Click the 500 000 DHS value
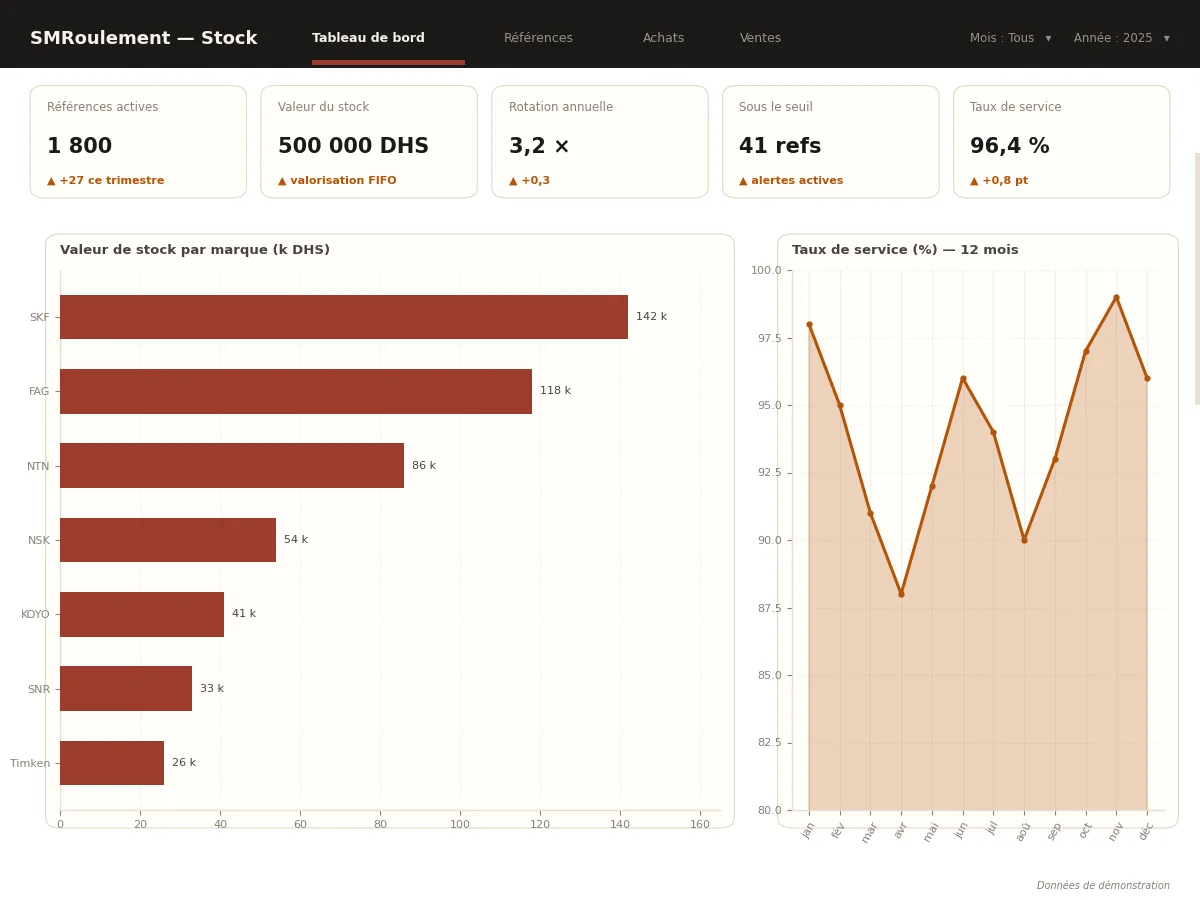Image resolution: width=1200 pixels, height=900 pixels. 353,147
